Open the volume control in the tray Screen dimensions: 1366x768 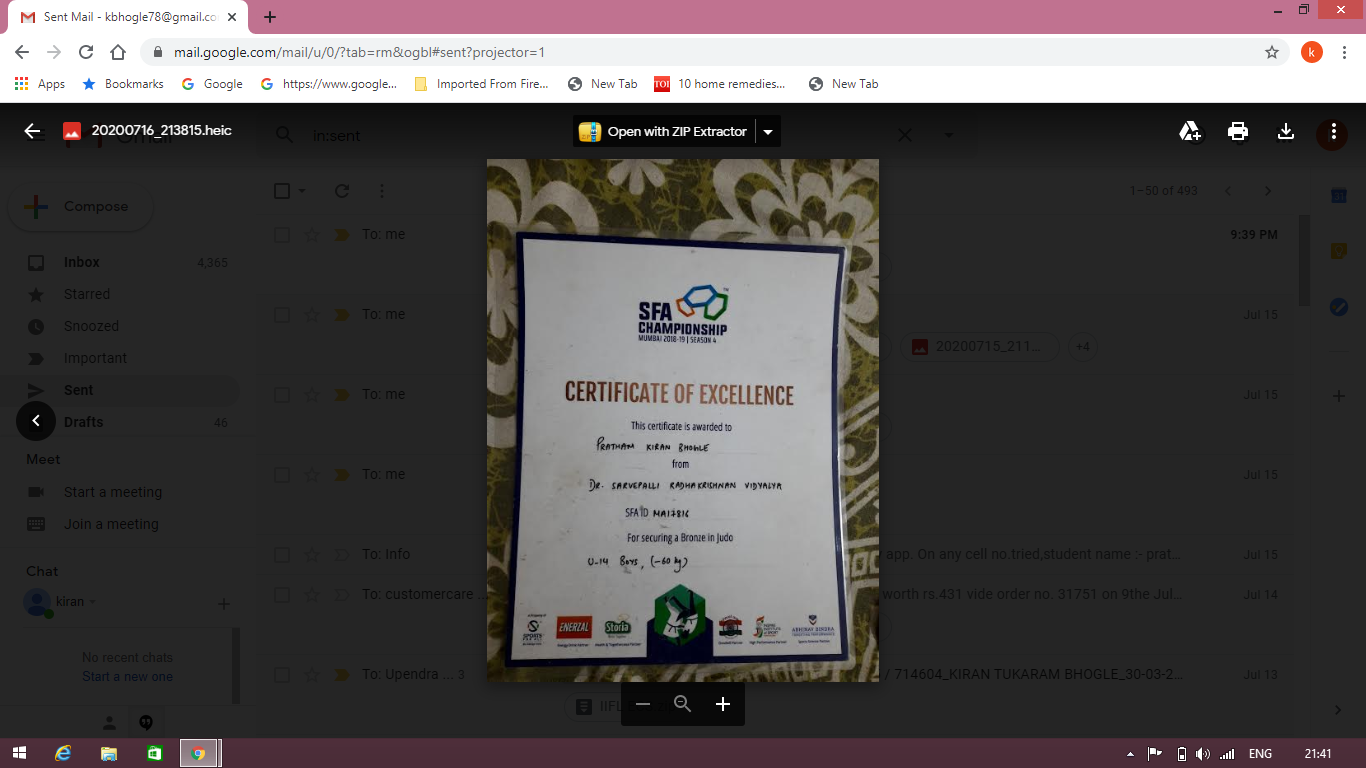tap(1203, 754)
